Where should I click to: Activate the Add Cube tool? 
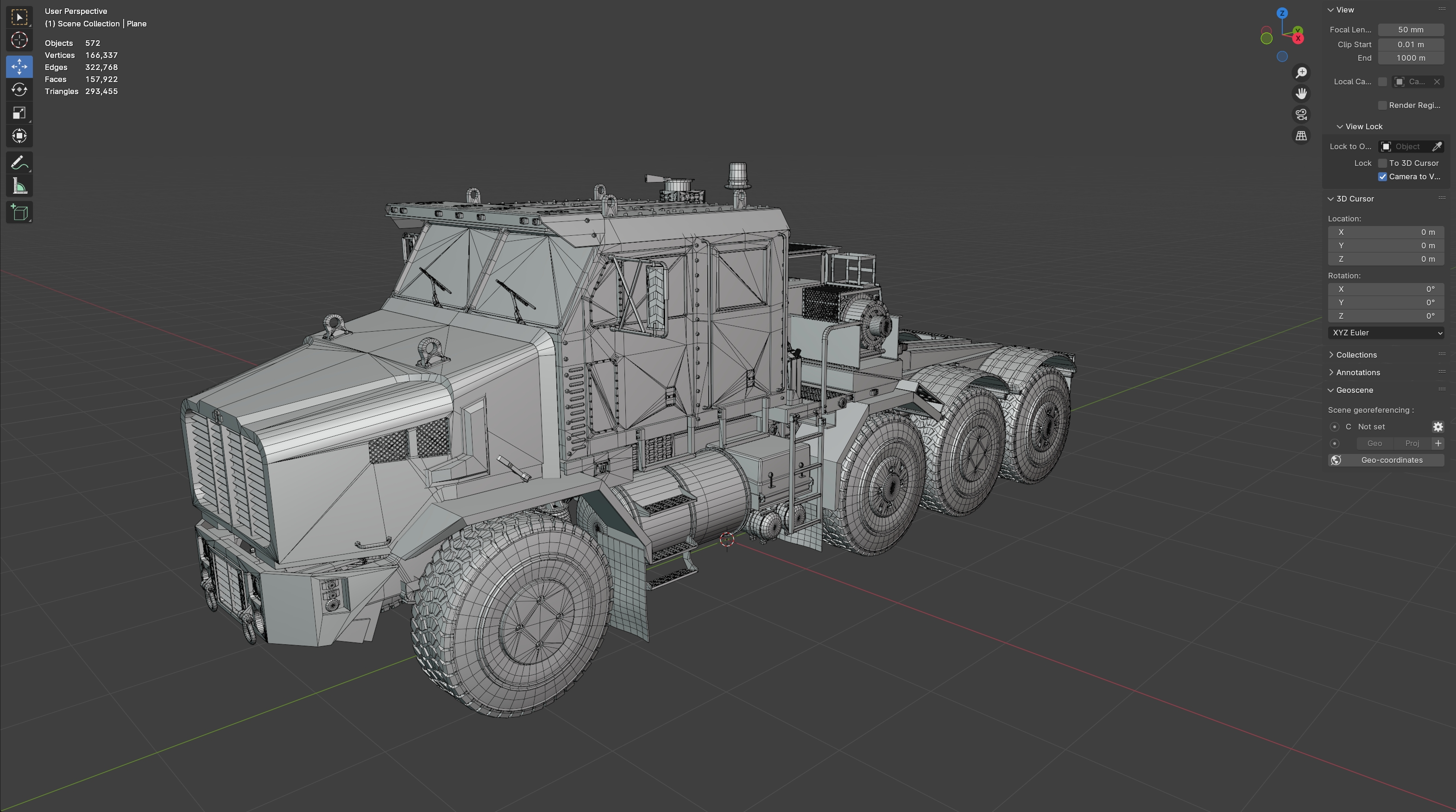click(19, 213)
